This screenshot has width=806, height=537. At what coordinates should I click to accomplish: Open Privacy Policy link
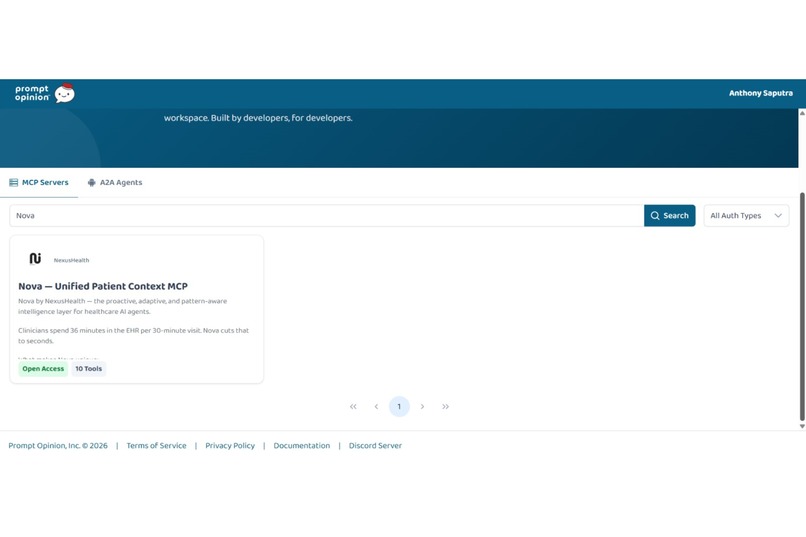230,446
